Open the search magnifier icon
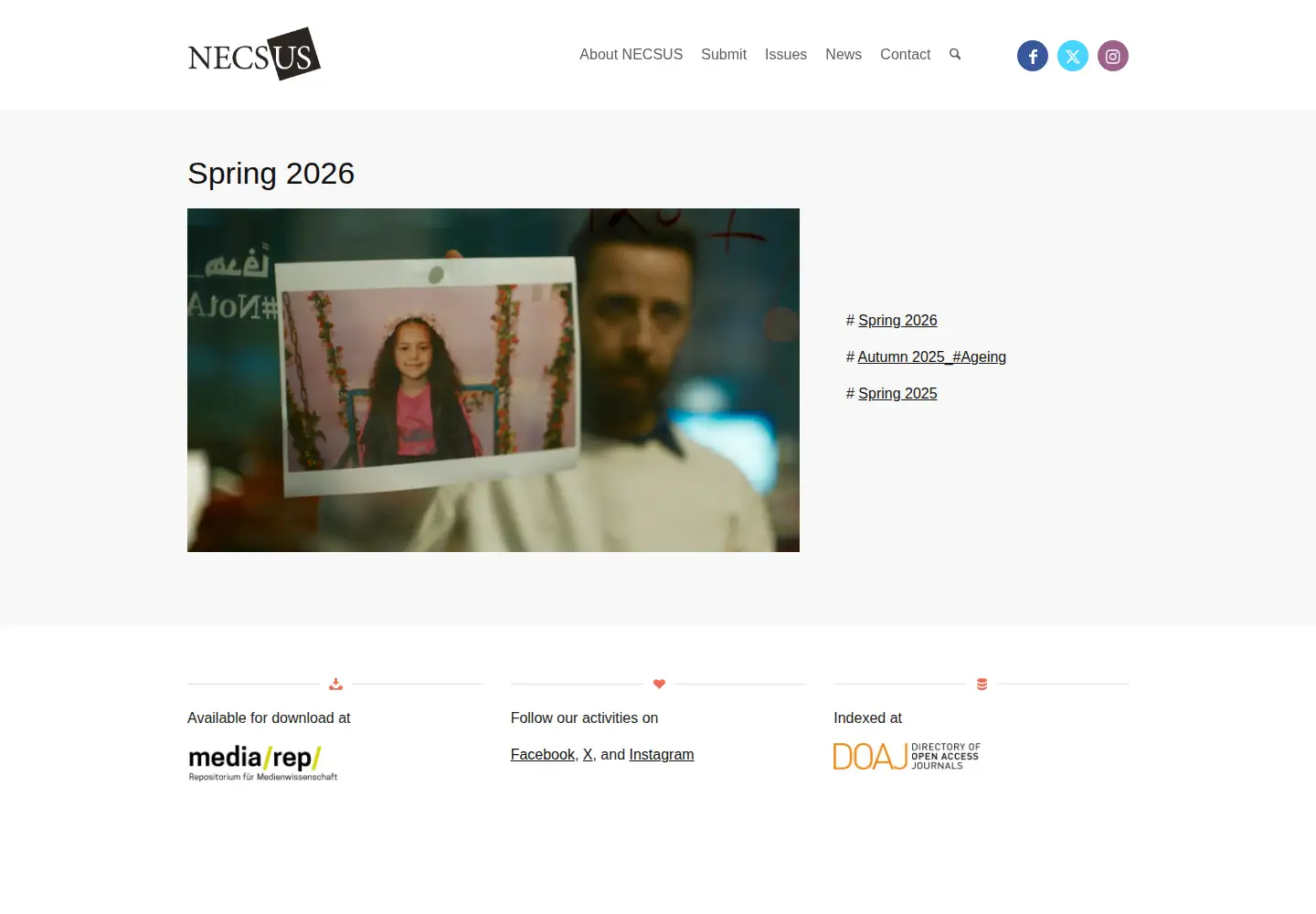The image size is (1316, 914). click(x=955, y=54)
